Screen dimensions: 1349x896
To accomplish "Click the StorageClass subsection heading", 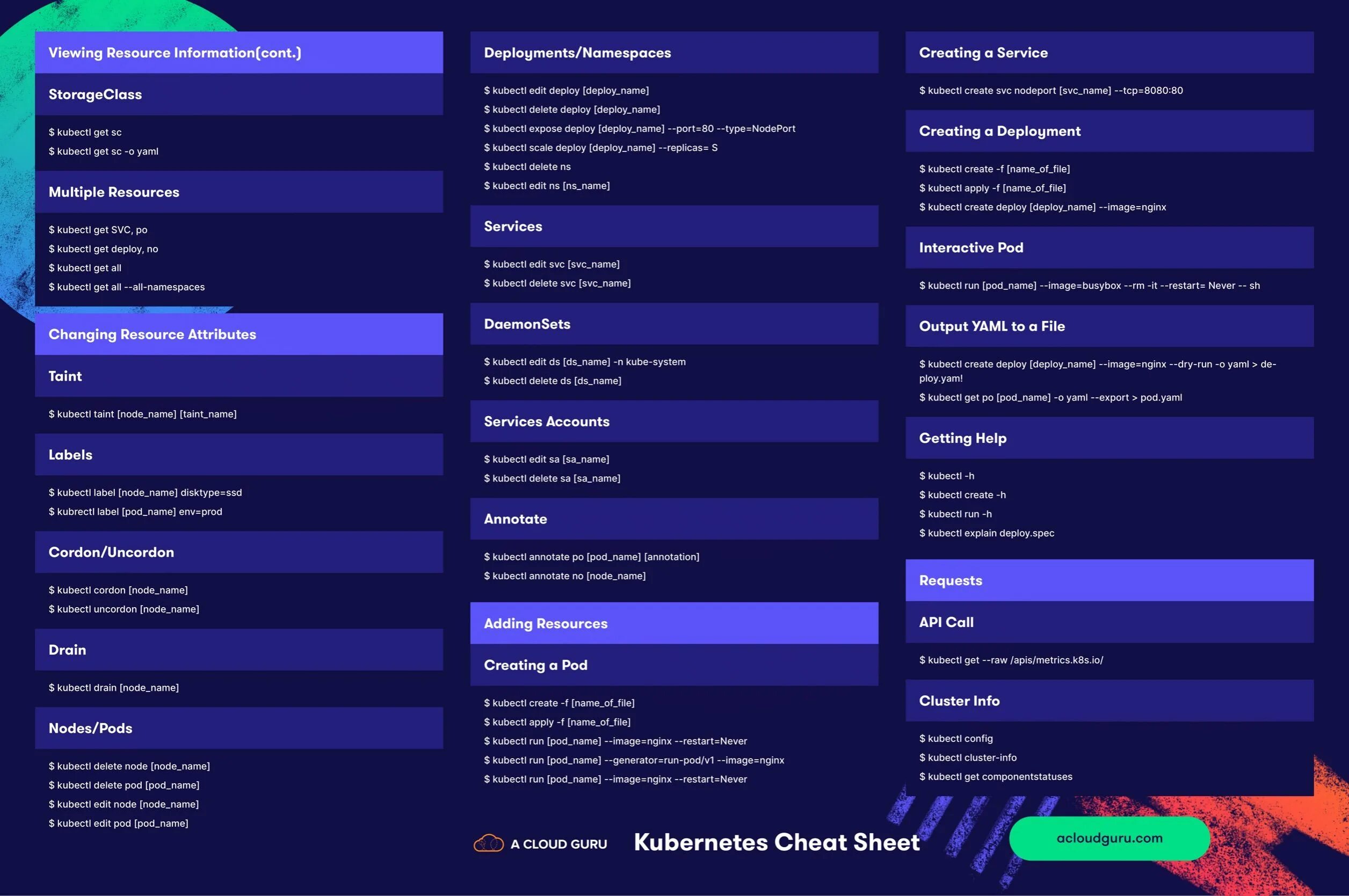I will click(95, 94).
